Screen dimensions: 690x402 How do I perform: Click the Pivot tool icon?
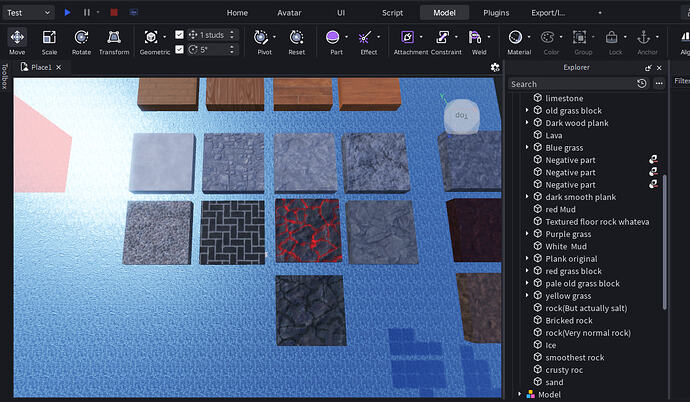(x=261, y=37)
